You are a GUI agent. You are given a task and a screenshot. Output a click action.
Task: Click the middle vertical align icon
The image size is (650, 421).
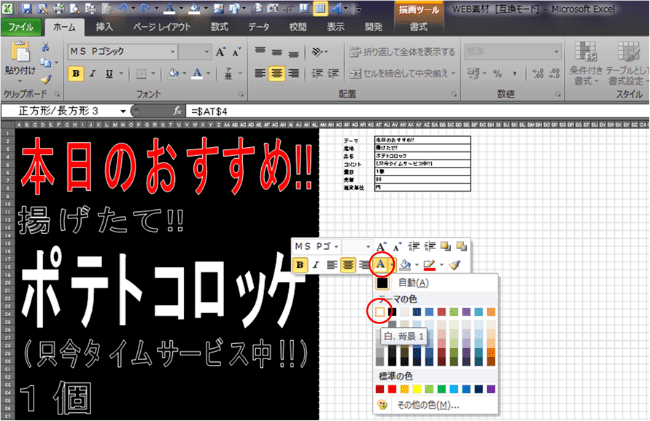(277, 52)
